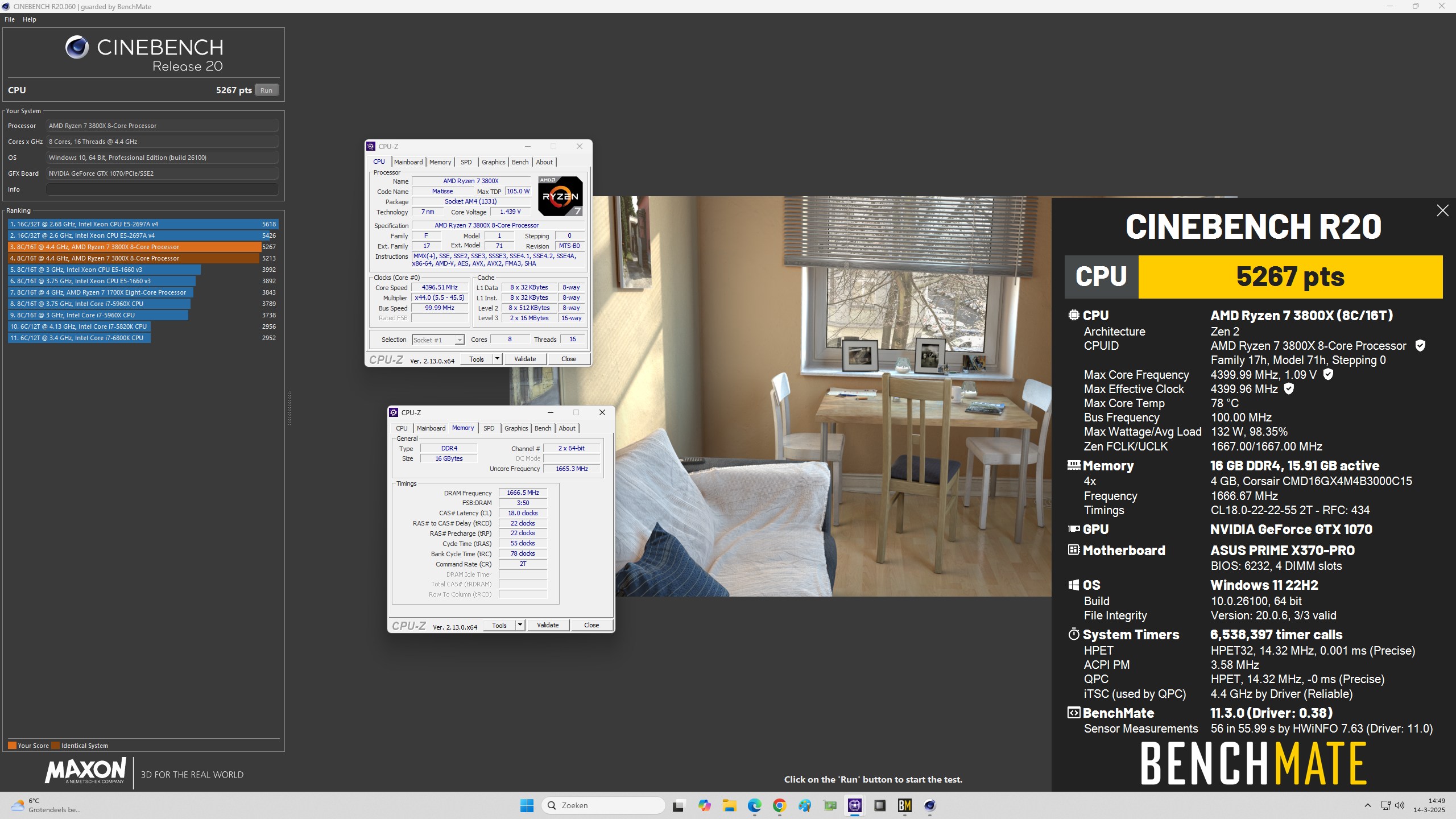
Task: Select ranking row Ryzen 7 3800X scoring 5213
Action: pyautogui.click(x=142, y=258)
